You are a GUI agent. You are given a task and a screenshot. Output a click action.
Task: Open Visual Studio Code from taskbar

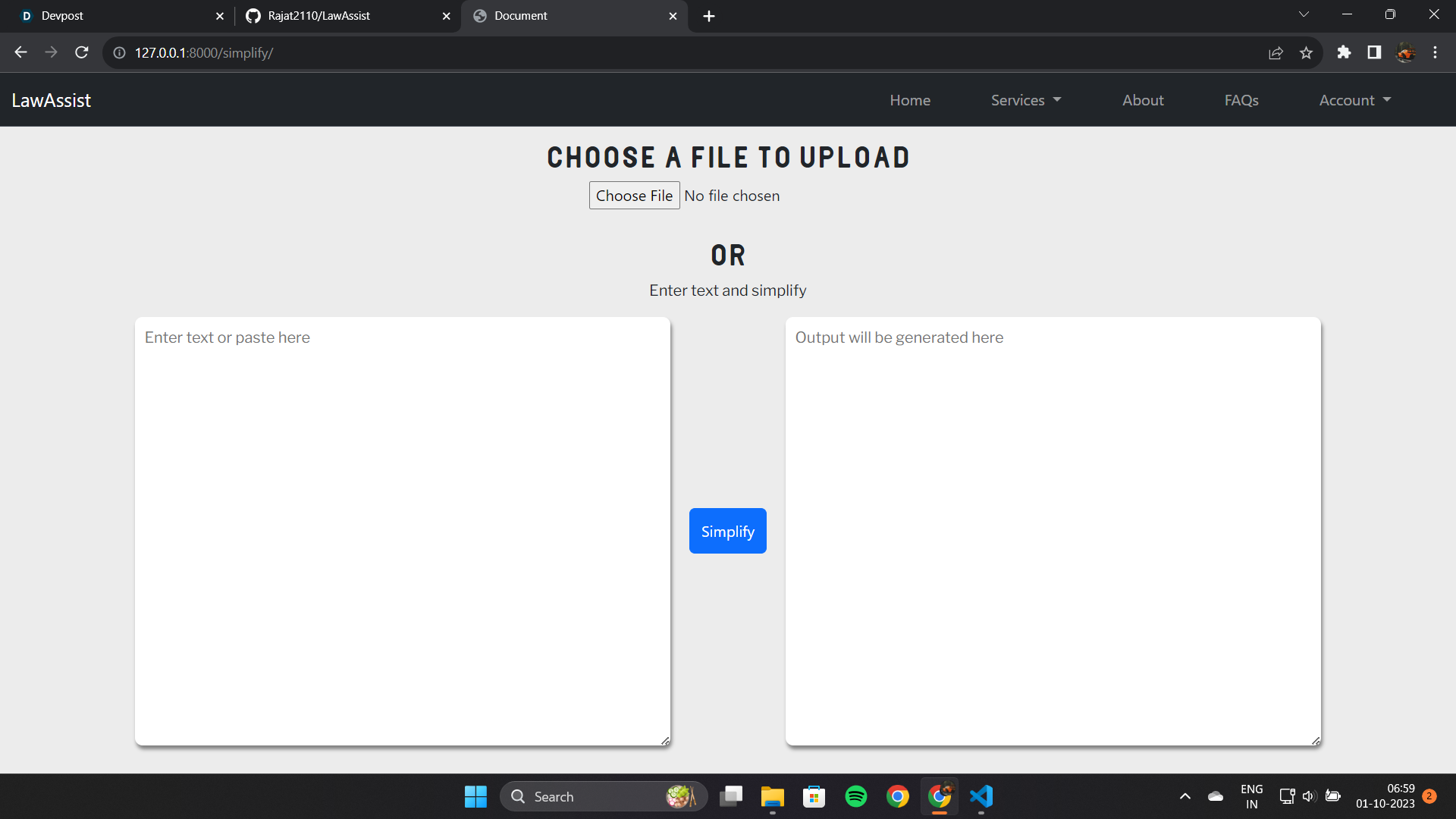[981, 796]
